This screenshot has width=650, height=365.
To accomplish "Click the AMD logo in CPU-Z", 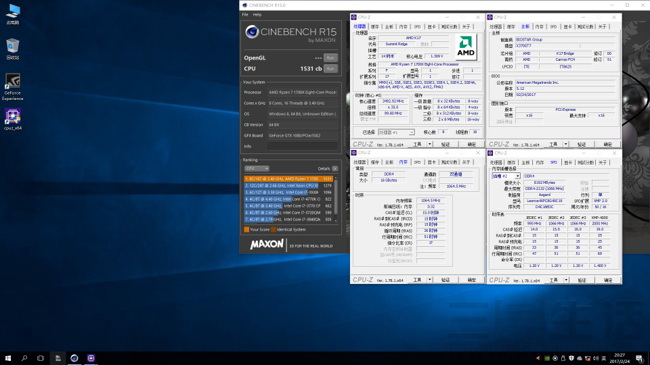I will (x=466, y=47).
